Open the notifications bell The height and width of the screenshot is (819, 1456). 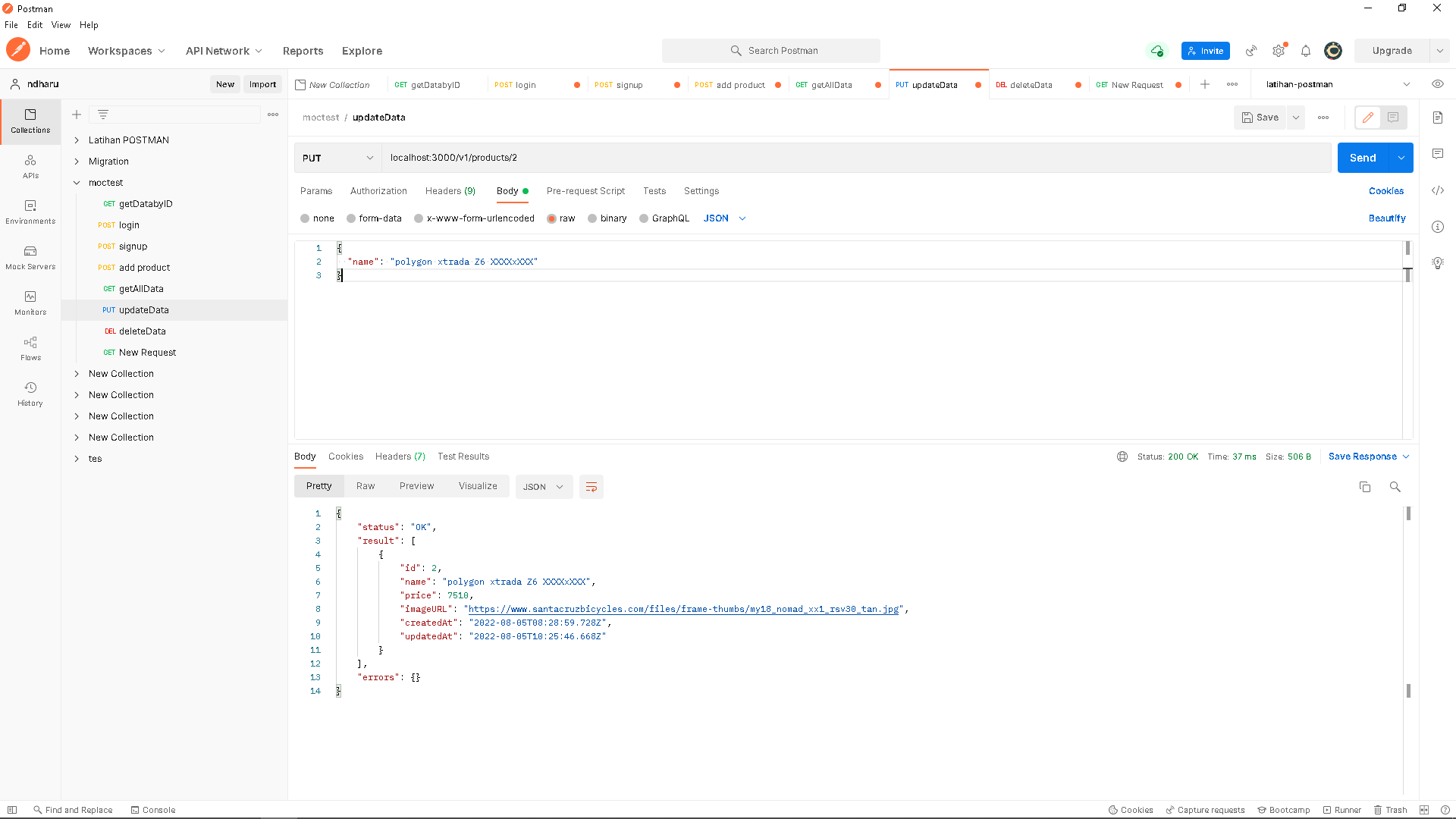tap(1306, 51)
